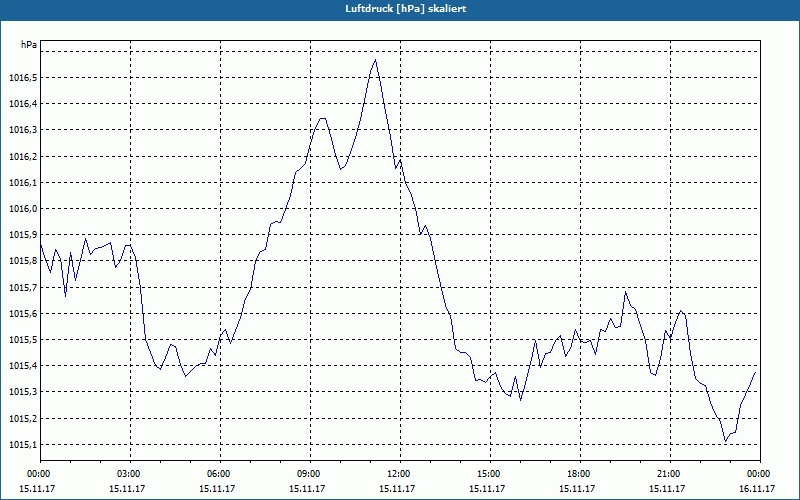The width and height of the screenshot is (800, 500).
Task: Click the '15.11.17' date under '21:00'
Action: pos(667,488)
